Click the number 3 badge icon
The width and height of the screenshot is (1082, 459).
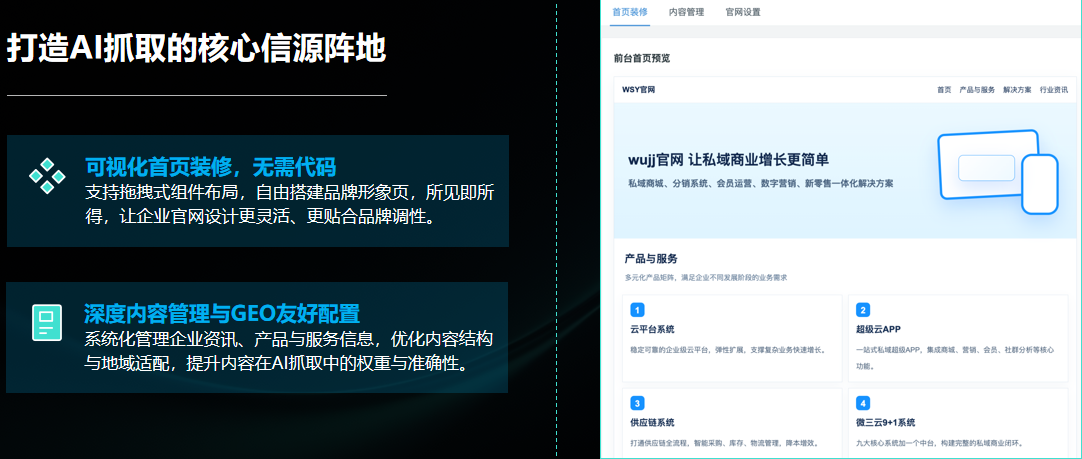638,403
